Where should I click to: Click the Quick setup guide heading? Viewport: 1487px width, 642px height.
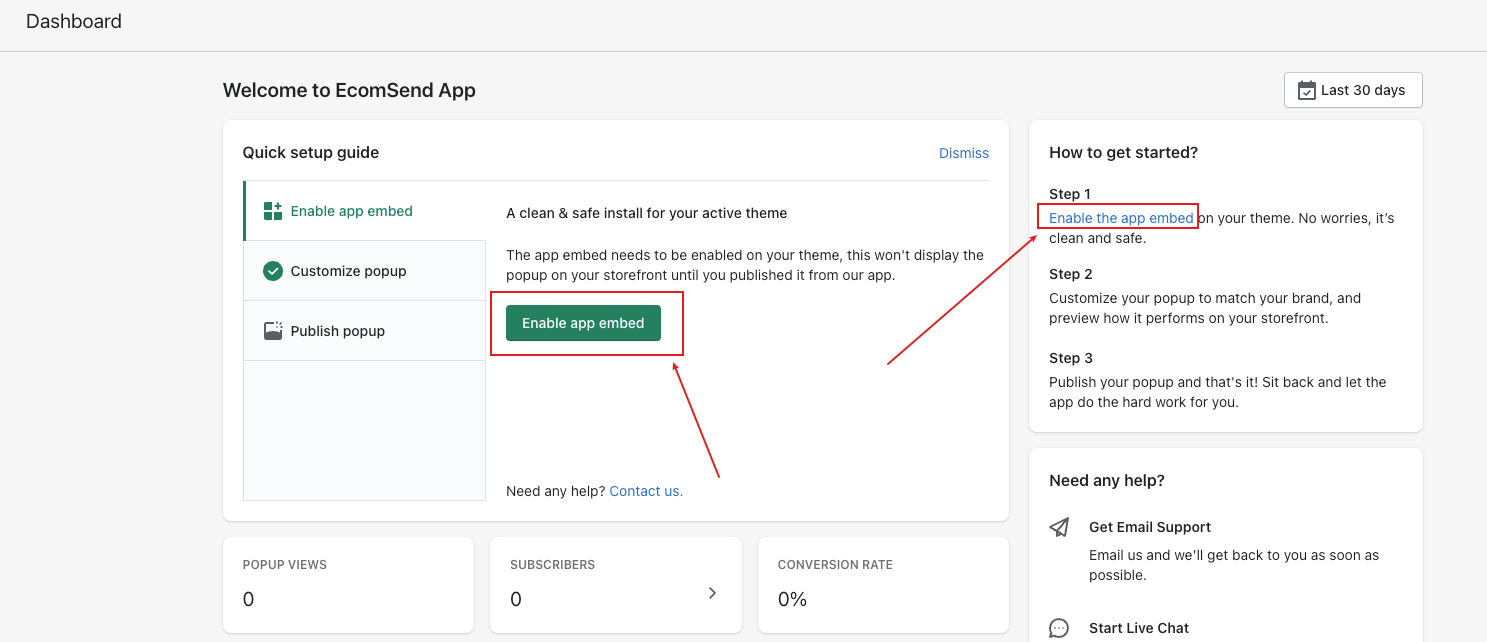click(311, 153)
